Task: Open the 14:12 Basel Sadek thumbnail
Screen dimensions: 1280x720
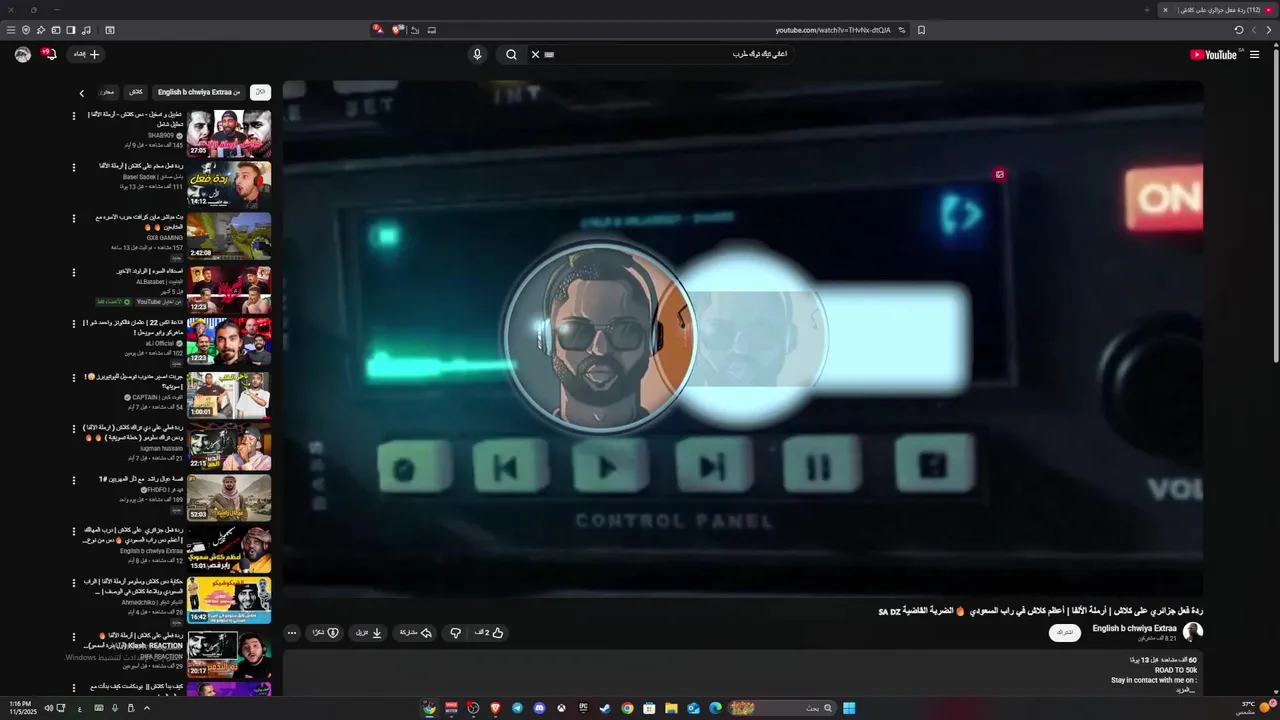Action: tap(229, 184)
